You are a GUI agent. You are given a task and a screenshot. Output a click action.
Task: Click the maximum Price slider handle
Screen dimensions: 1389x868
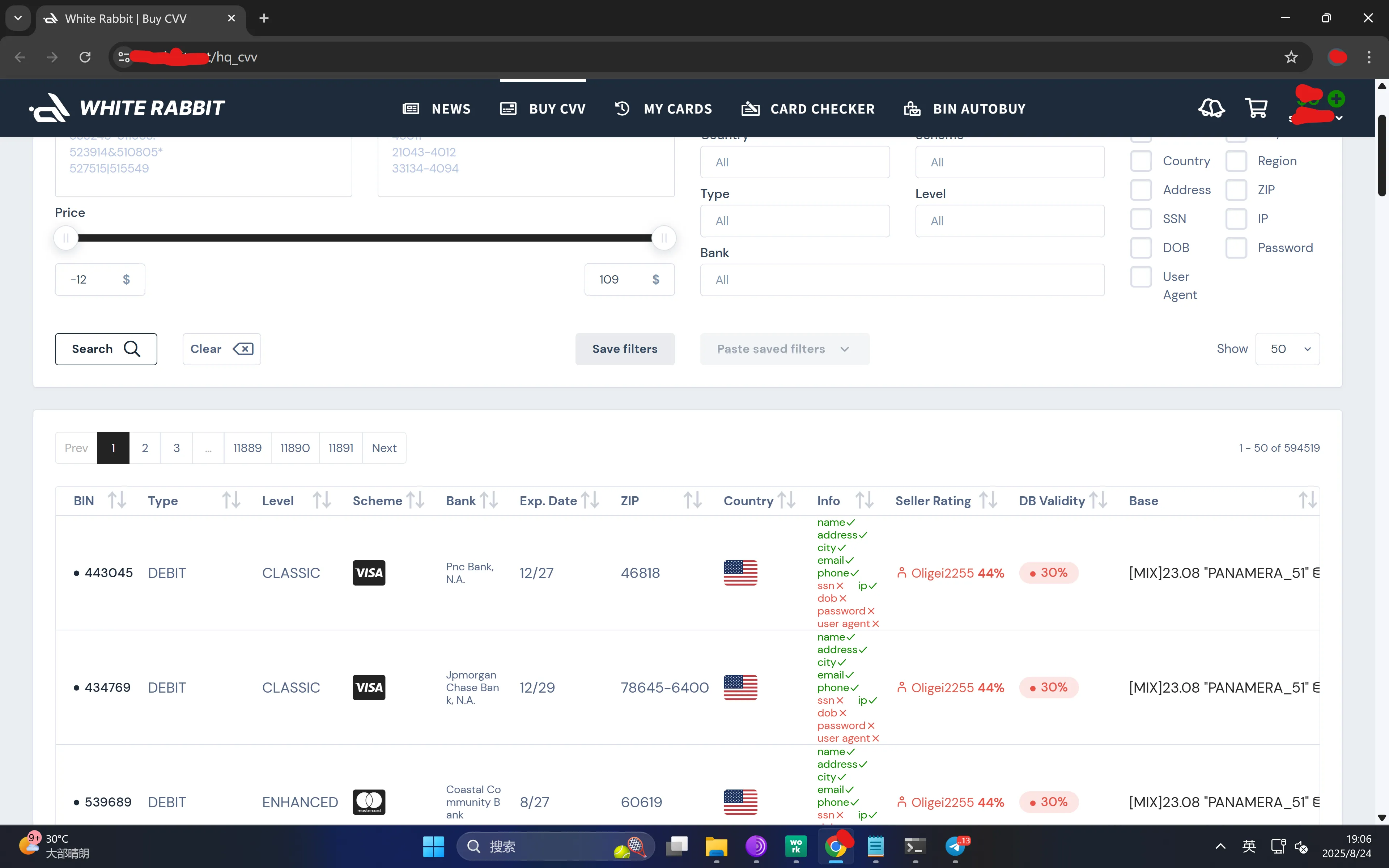click(x=663, y=238)
